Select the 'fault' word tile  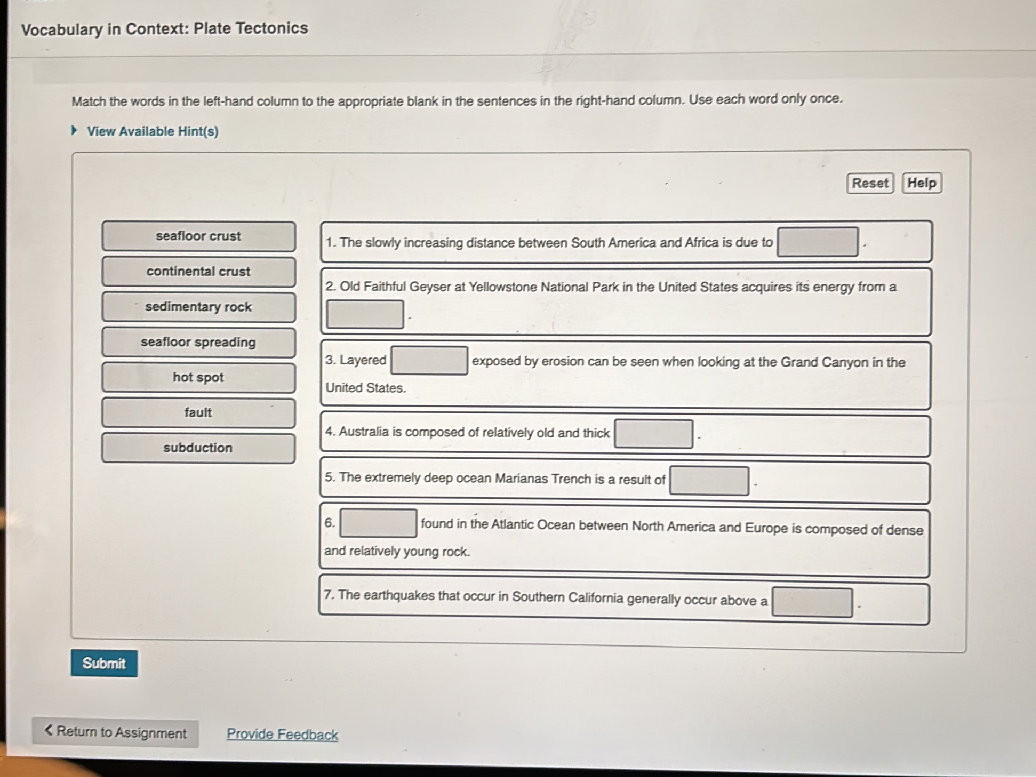[198, 413]
